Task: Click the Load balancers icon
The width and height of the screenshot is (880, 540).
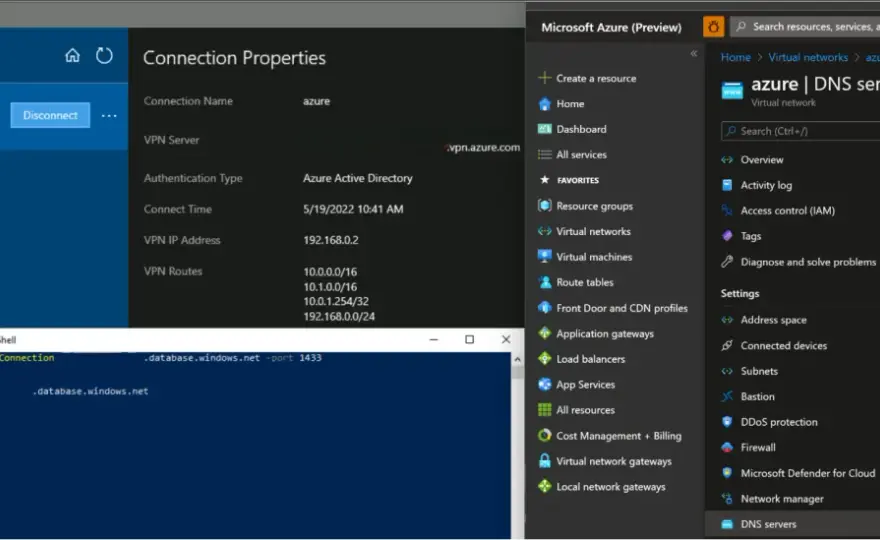Action: pyautogui.click(x=544, y=359)
